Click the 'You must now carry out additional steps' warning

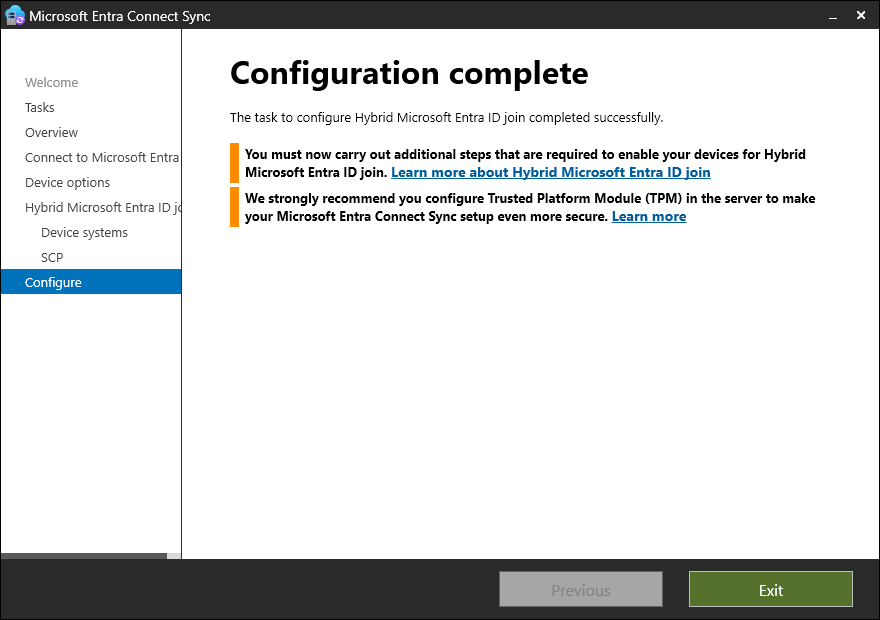525,163
